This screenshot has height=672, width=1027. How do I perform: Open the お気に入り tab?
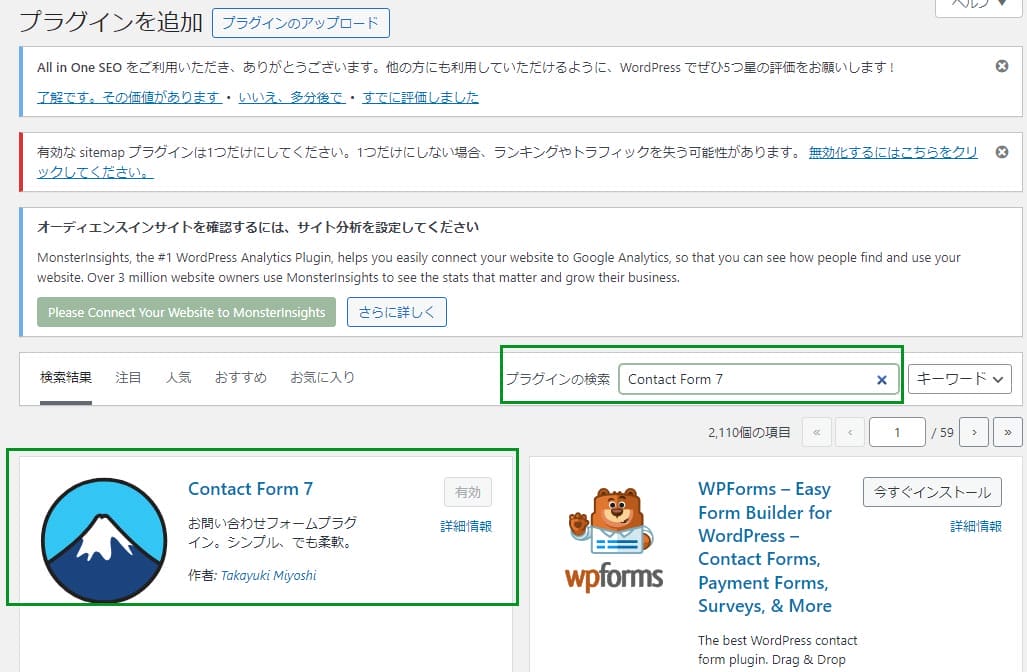click(x=322, y=377)
